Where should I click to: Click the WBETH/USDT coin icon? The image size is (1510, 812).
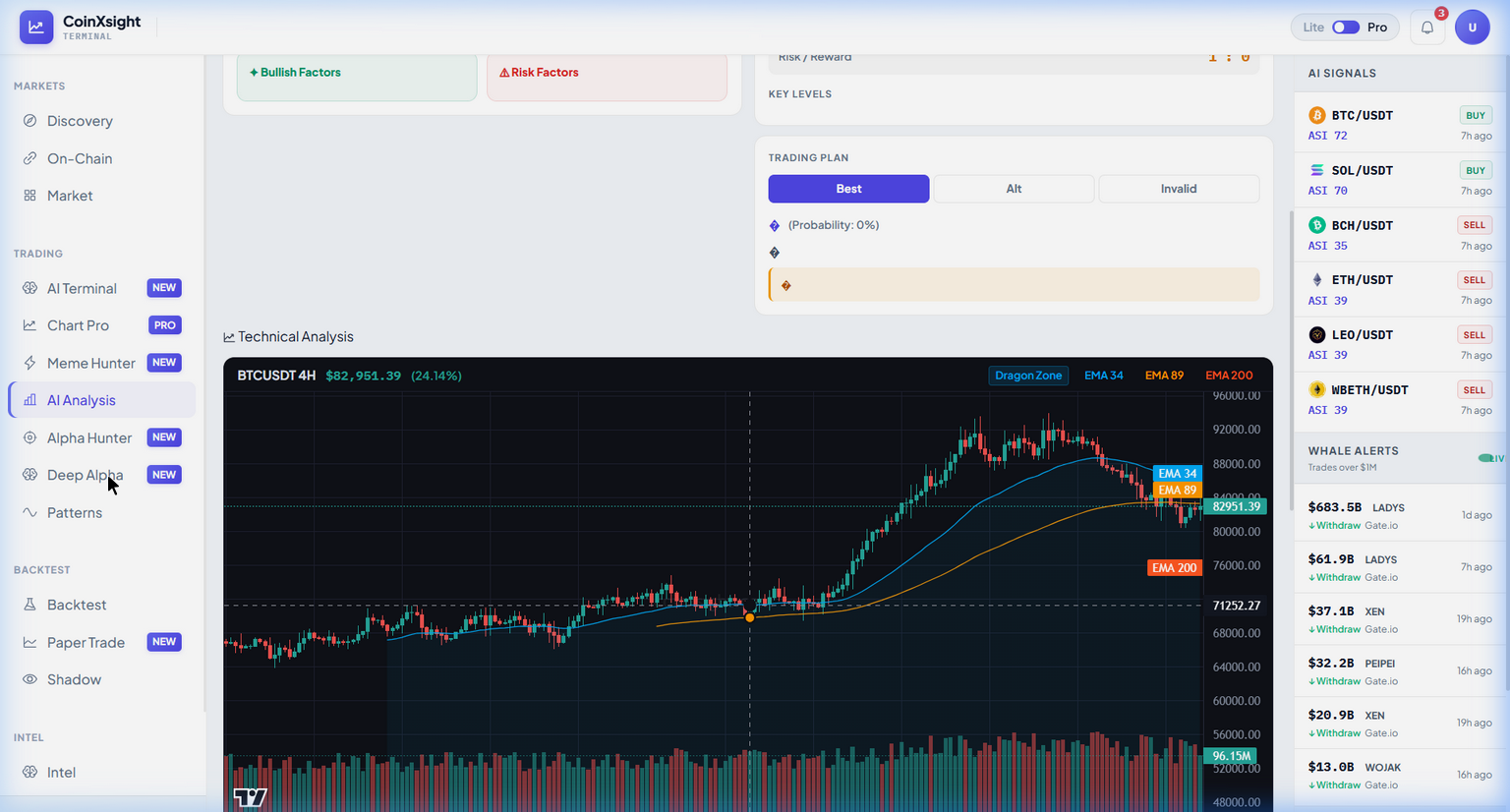pyautogui.click(x=1317, y=390)
